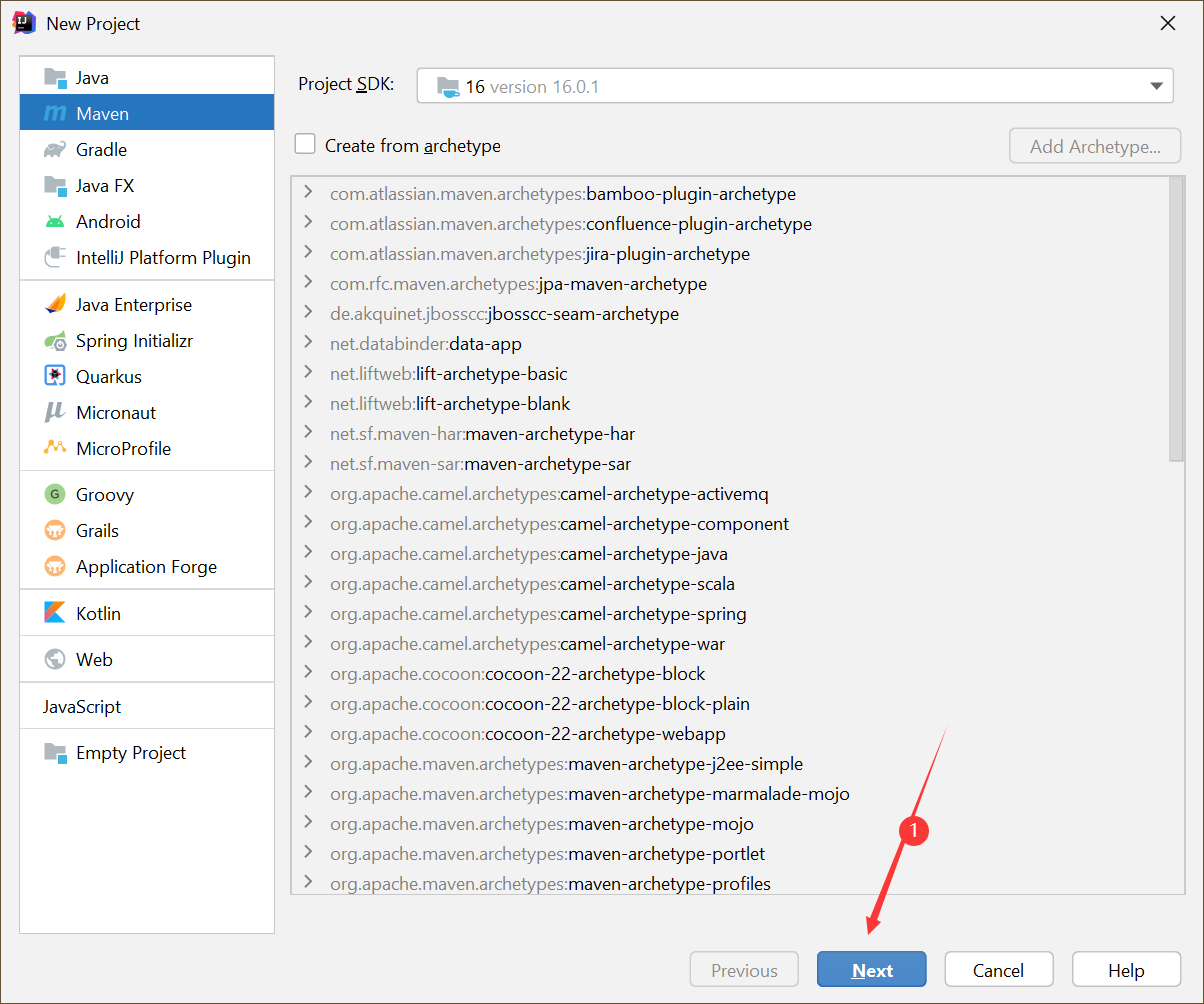Select maven-archetype-profiles row
The width and height of the screenshot is (1204, 1004).
[x=730, y=883]
